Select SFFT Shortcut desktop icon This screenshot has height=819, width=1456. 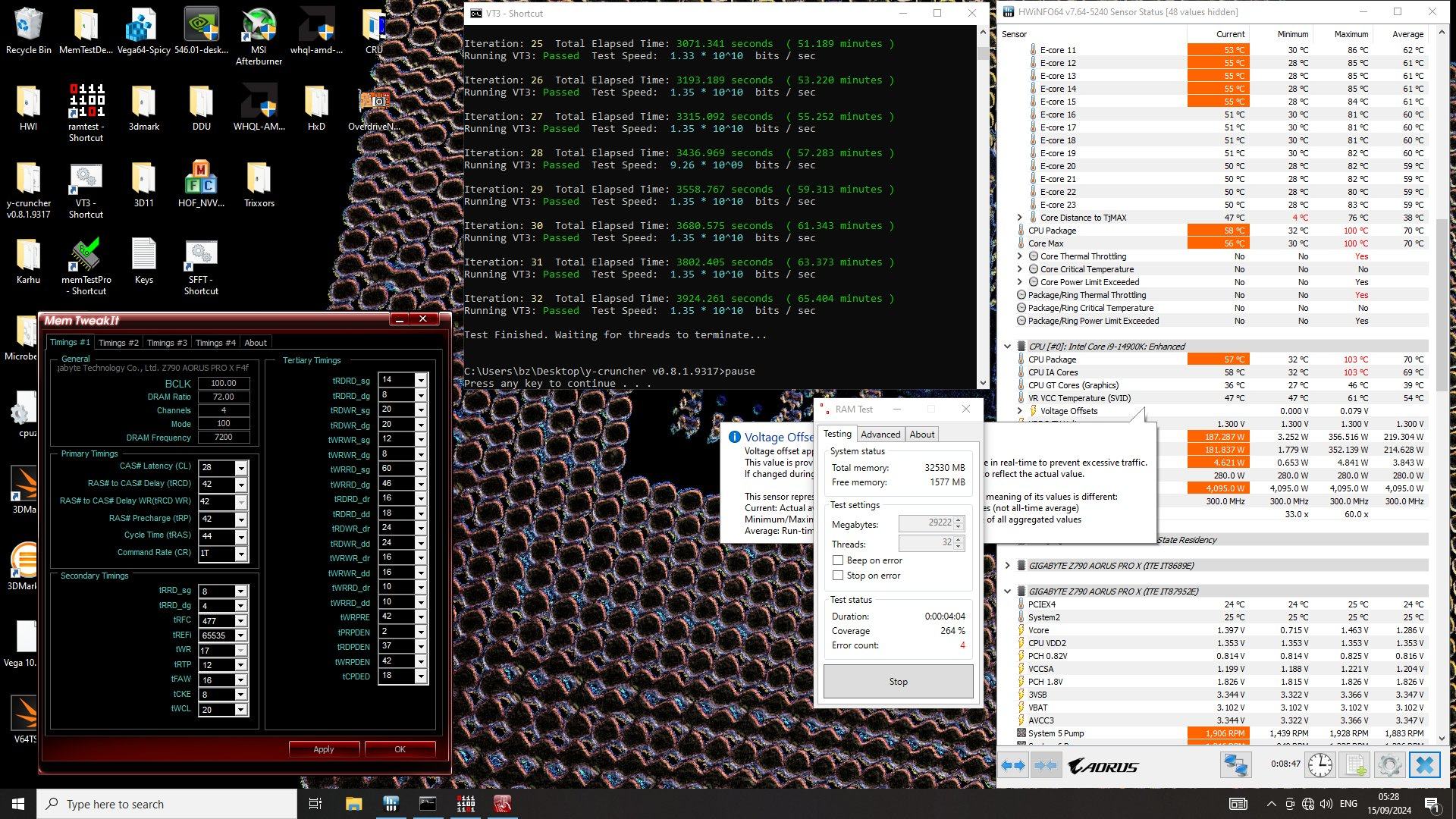click(x=201, y=265)
